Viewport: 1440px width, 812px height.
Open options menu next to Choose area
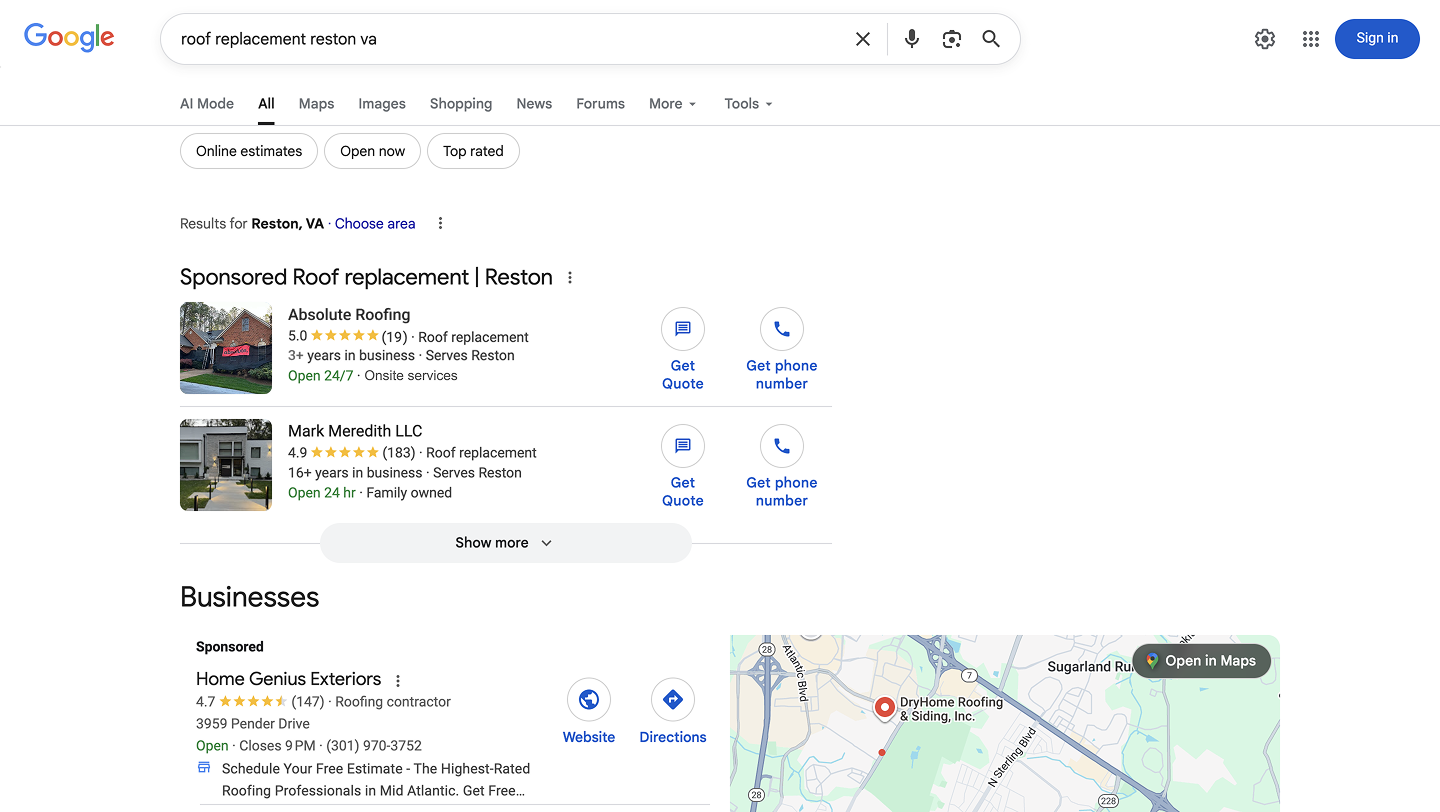tap(440, 223)
